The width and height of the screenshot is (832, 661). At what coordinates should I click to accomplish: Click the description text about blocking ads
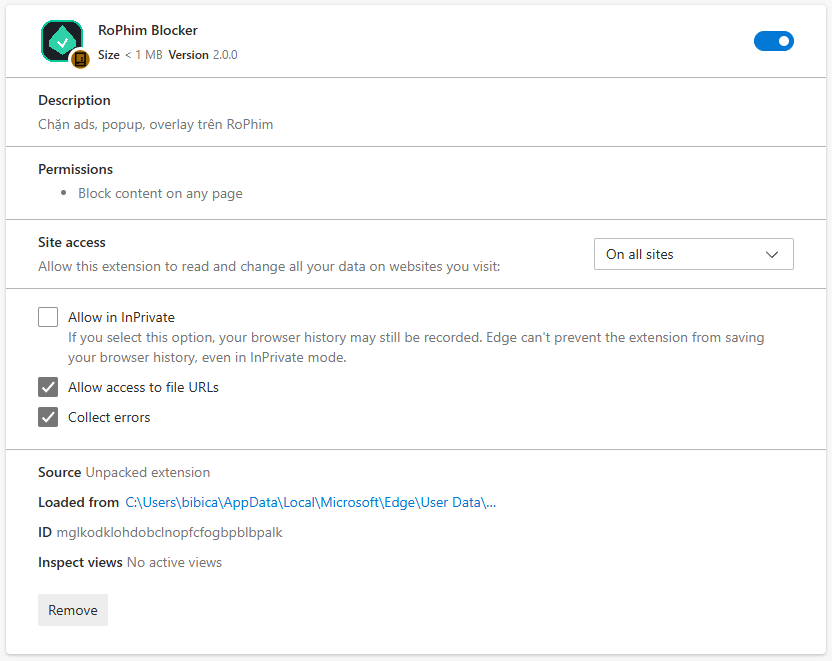(155, 125)
